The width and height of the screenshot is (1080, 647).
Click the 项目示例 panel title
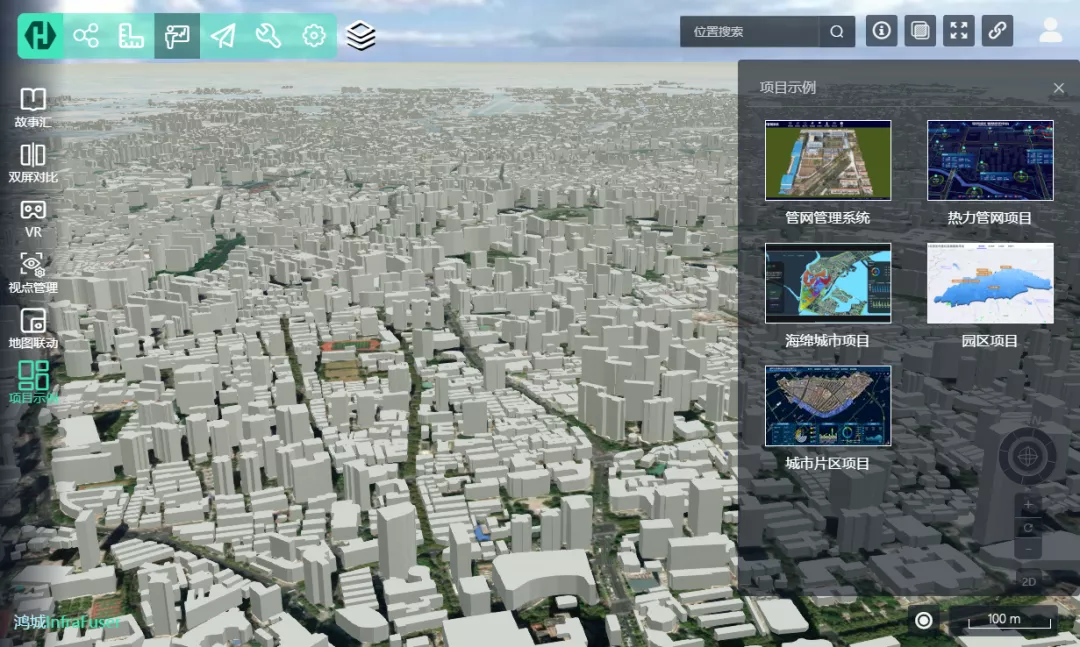click(x=787, y=88)
